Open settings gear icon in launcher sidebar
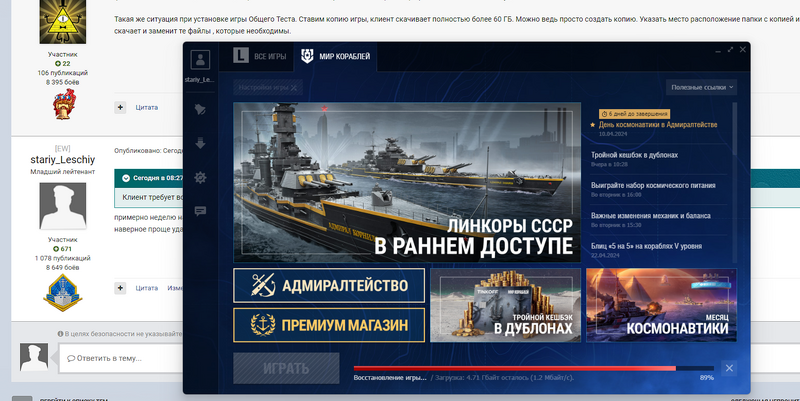The image size is (800, 401). [200, 178]
